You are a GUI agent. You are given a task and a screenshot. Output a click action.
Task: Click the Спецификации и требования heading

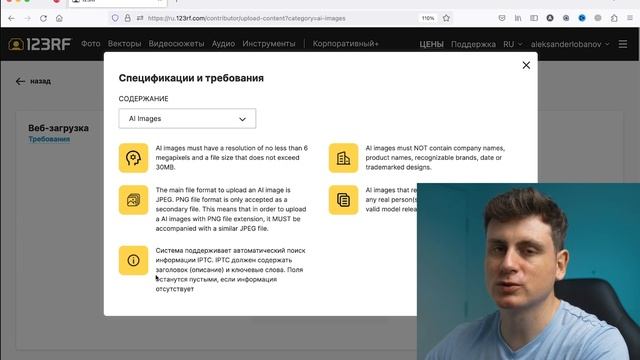click(x=191, y=78)
